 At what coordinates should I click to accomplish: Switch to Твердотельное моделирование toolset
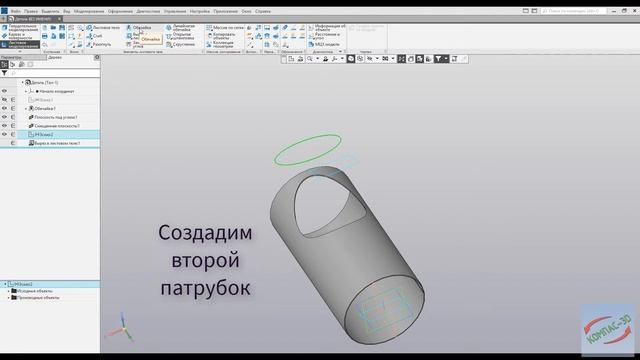20,28
